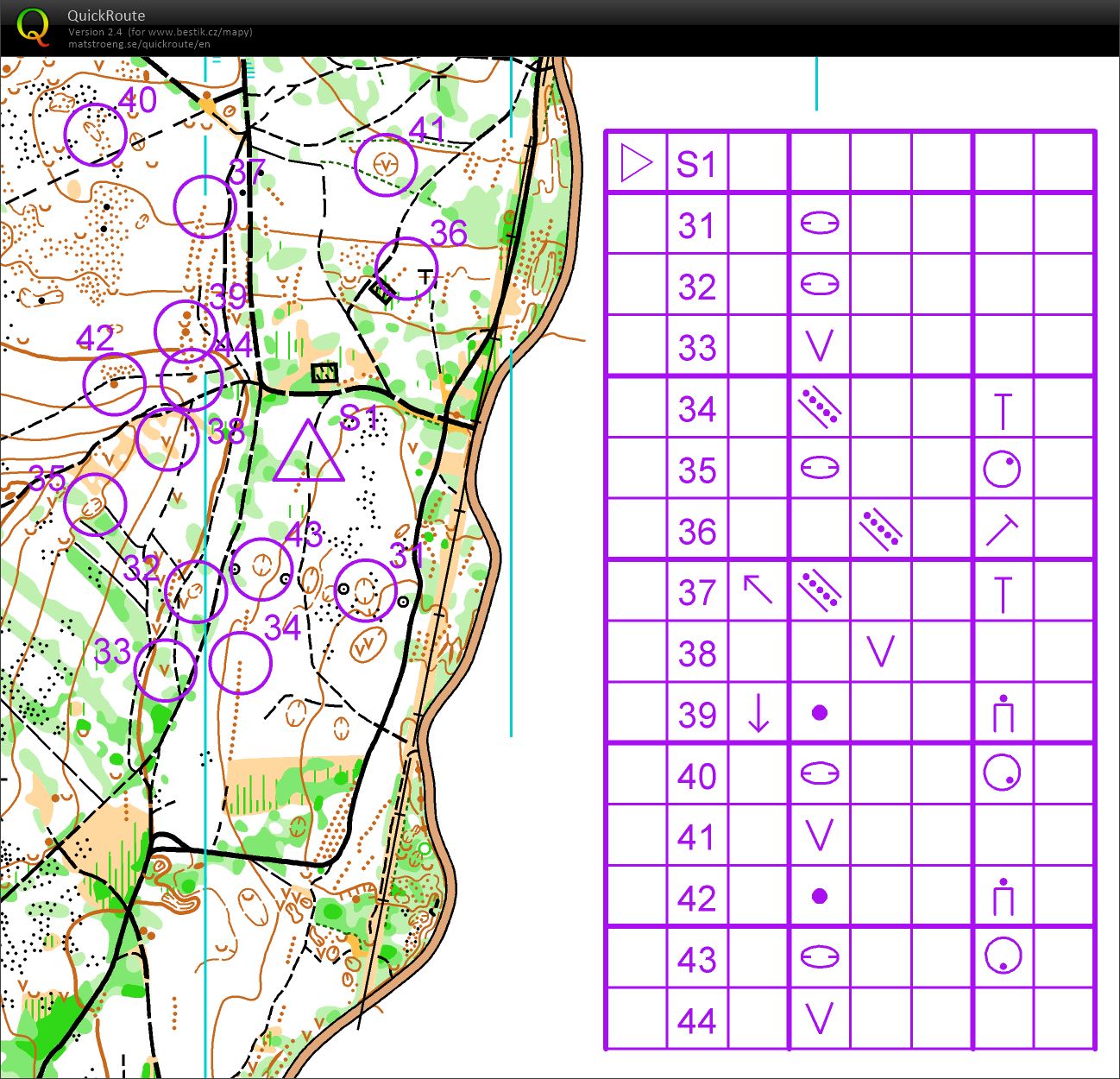Screen dimensions: 1120x1079
Task: Click the pit V symbol in row 33
Action: tap(819, 346)
